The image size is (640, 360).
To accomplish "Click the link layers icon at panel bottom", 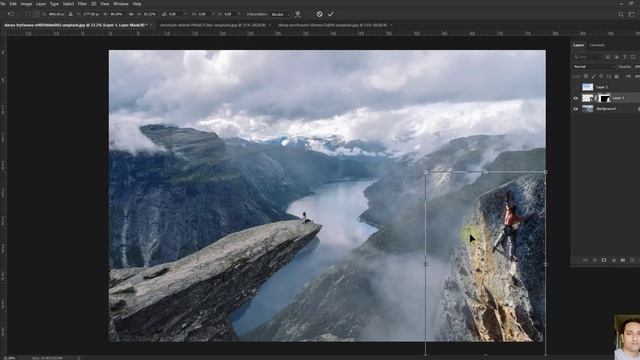I will pos(585,260).
